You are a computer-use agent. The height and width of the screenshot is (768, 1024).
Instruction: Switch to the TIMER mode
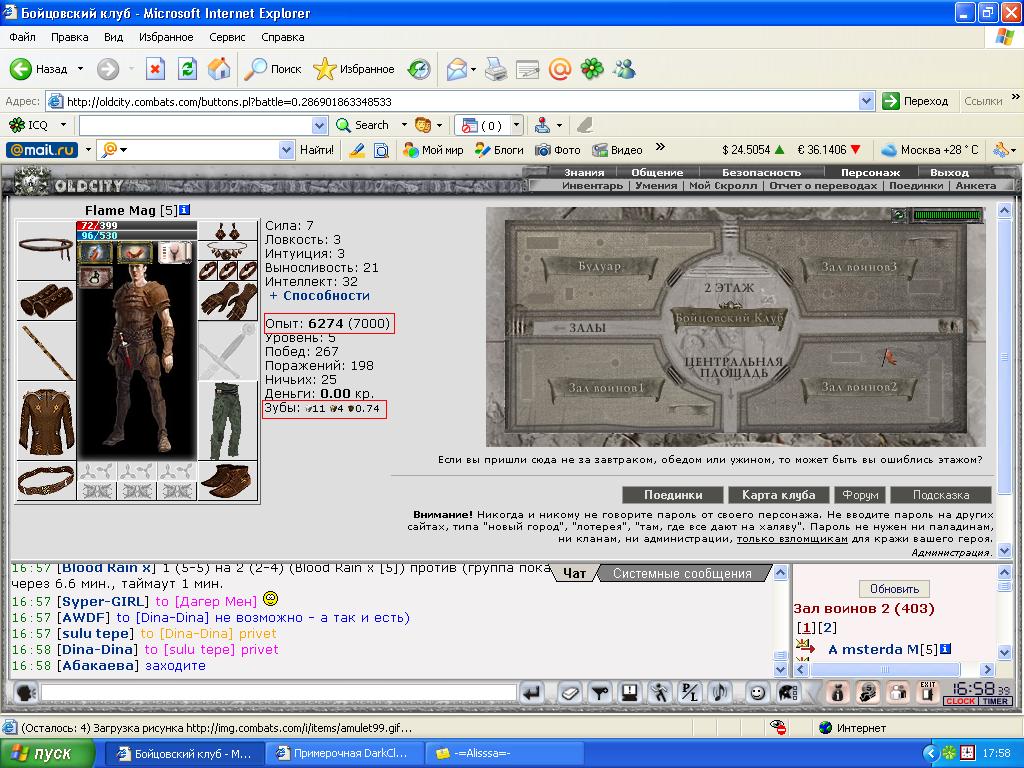[x=995, y=701]
